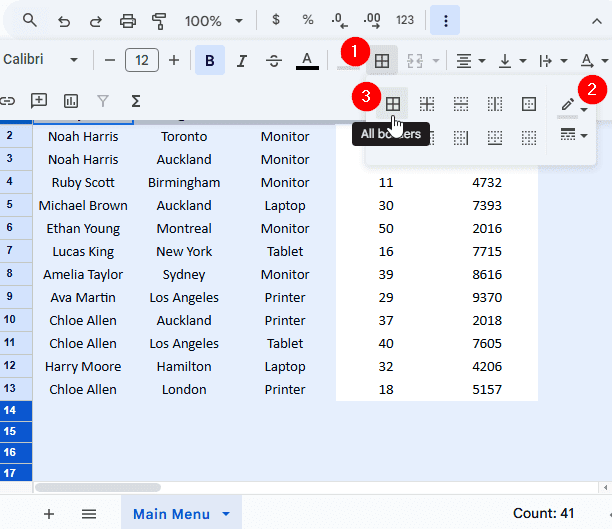612x529 pixels.
Task: Increase the decimal places
Action: click(x=372, y=21)
